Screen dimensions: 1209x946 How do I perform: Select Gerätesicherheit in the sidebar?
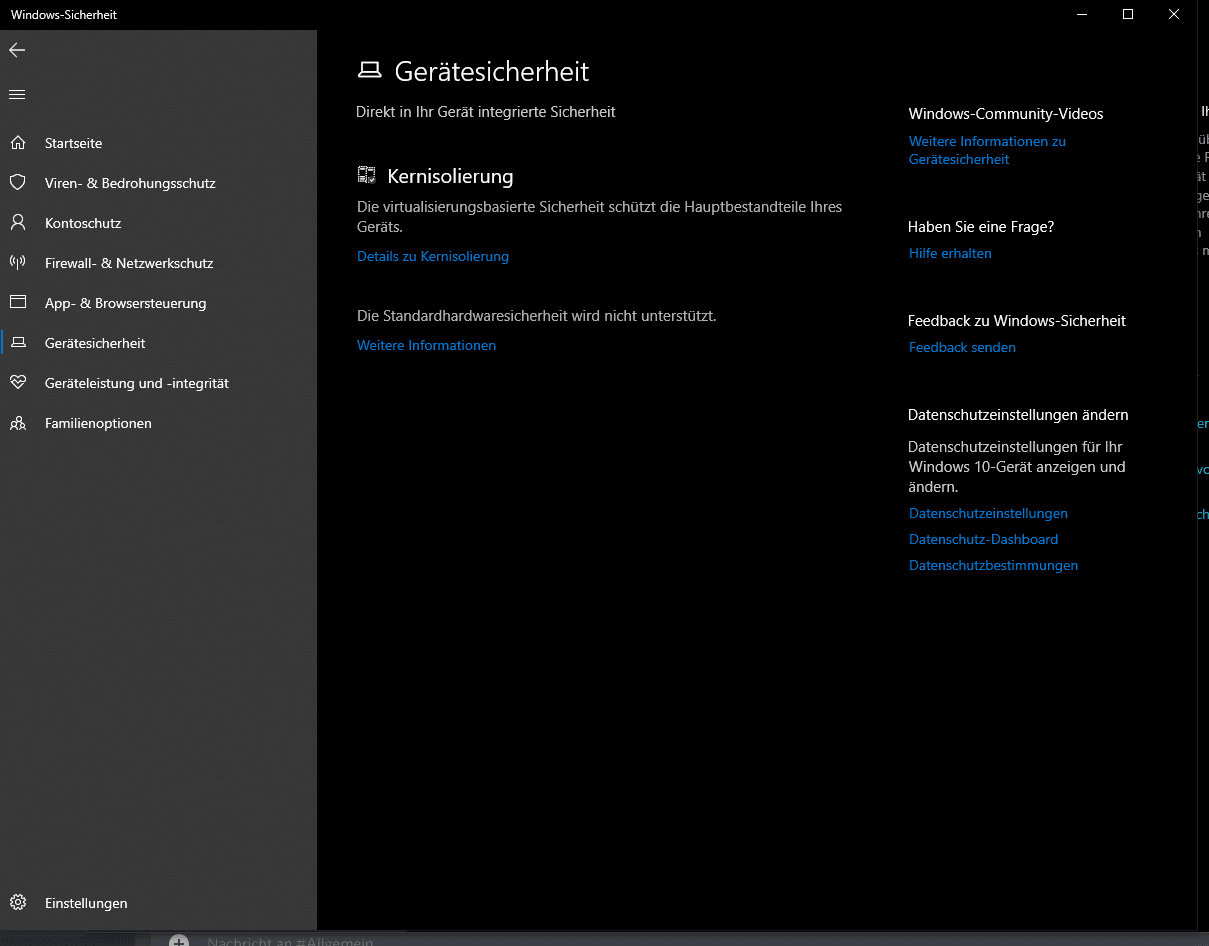[95, 343]
